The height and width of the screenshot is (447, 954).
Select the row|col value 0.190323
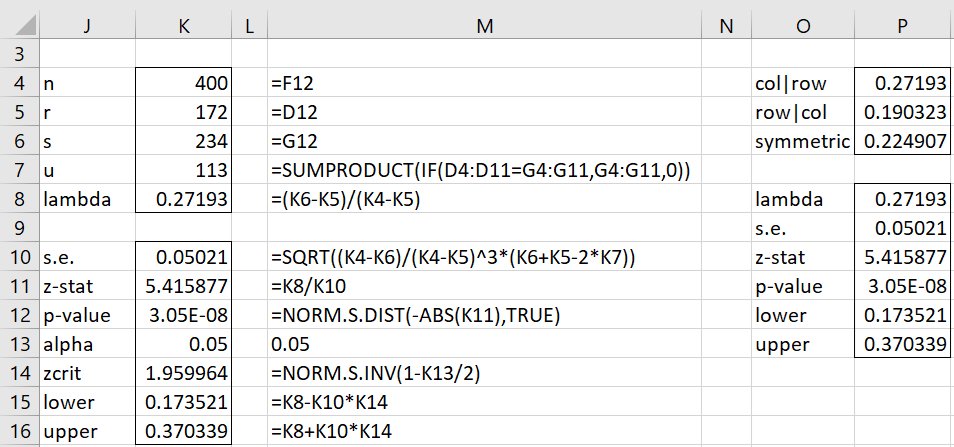pos(902,113)
